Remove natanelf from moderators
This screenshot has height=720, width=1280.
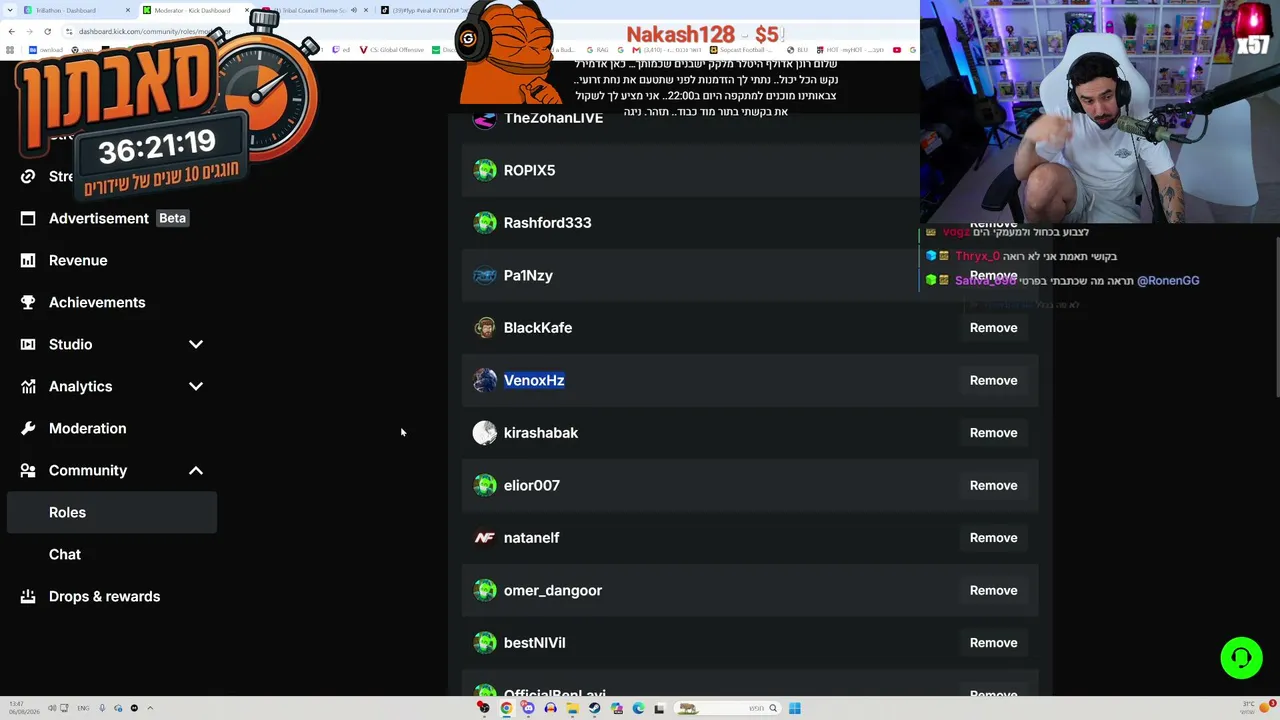point(993,538)
